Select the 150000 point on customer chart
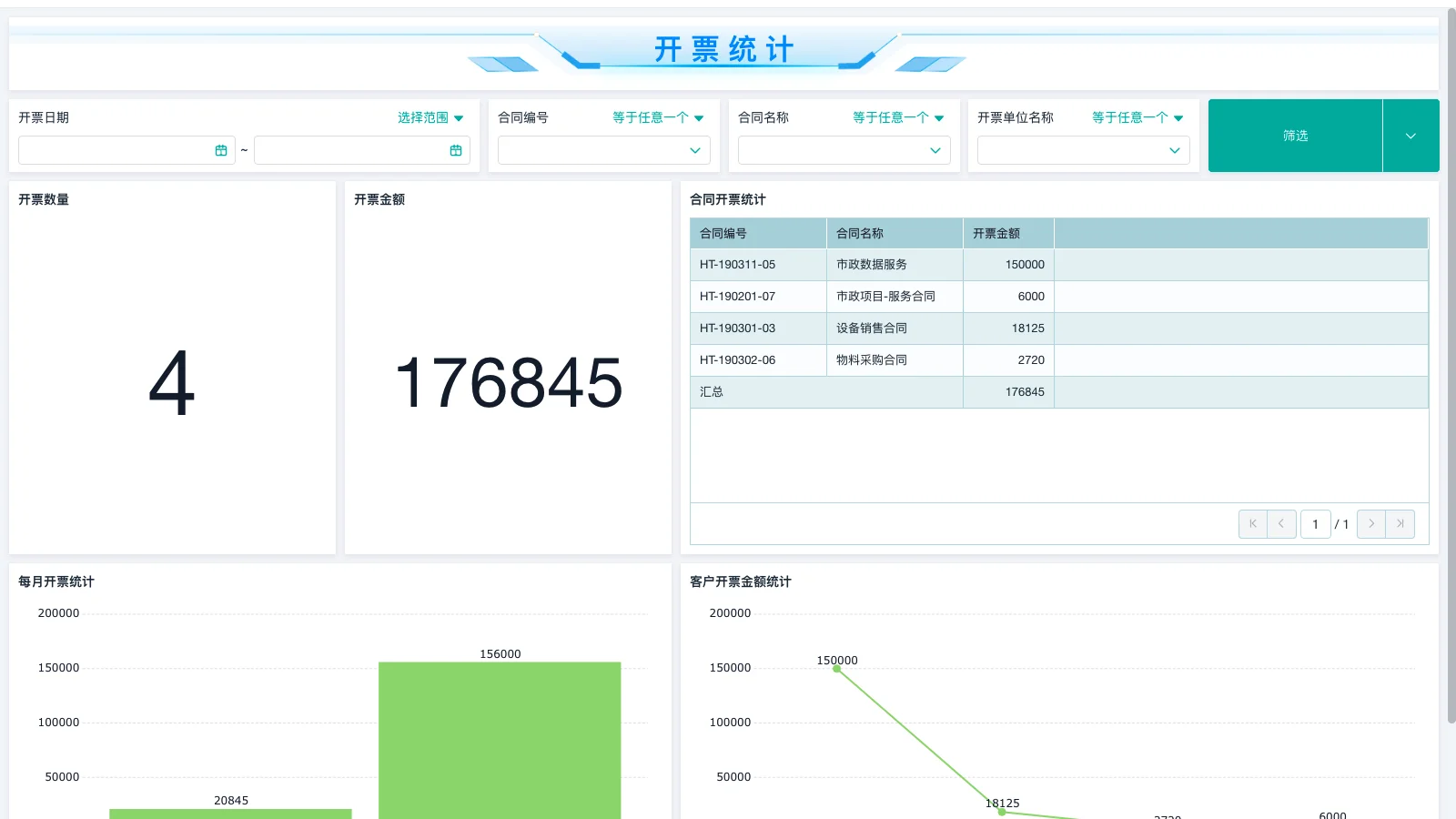Image resolution: width=1456 pixels, height=819 pixels. (836, 667)
